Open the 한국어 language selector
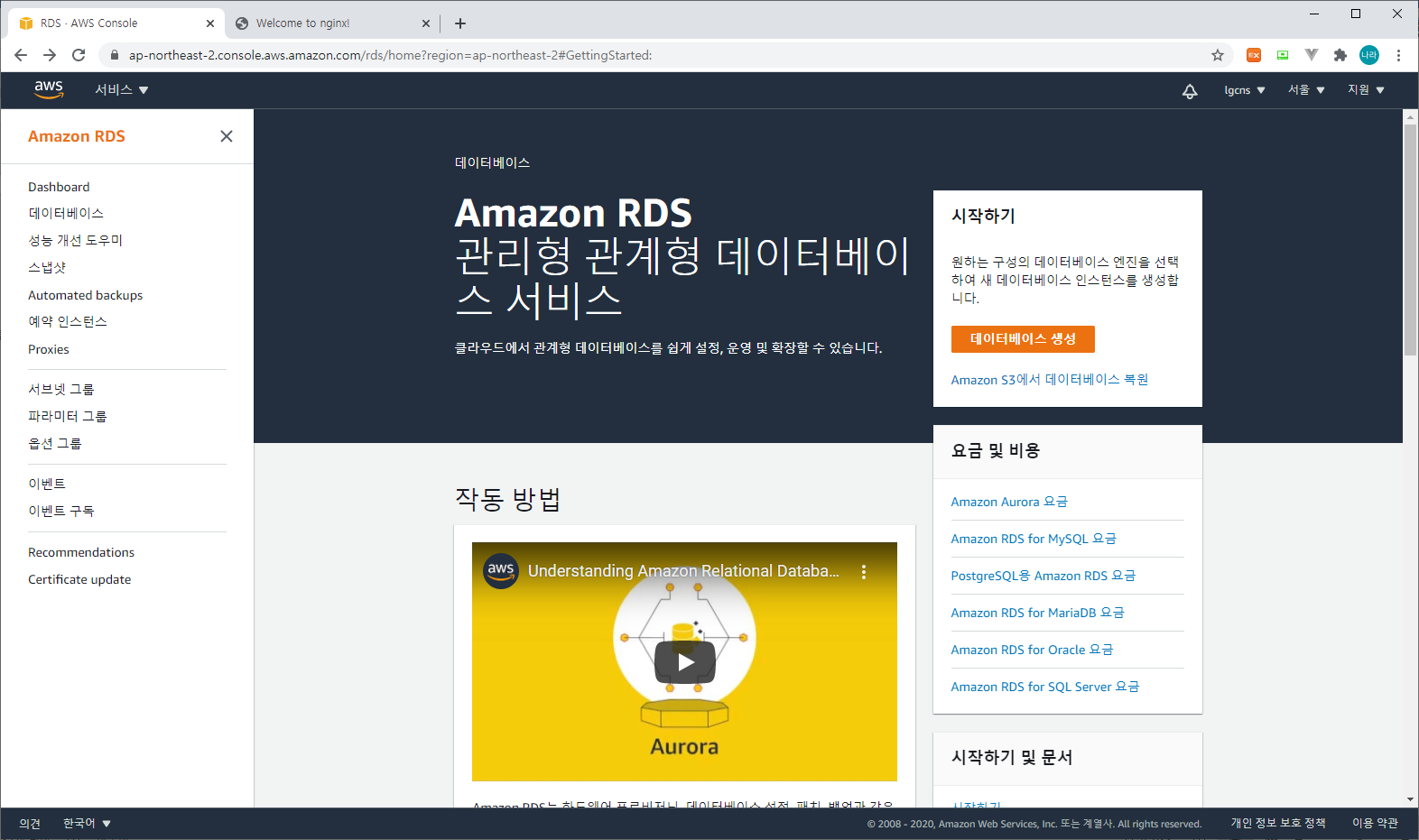1419x840 pixels. (87, 824)
